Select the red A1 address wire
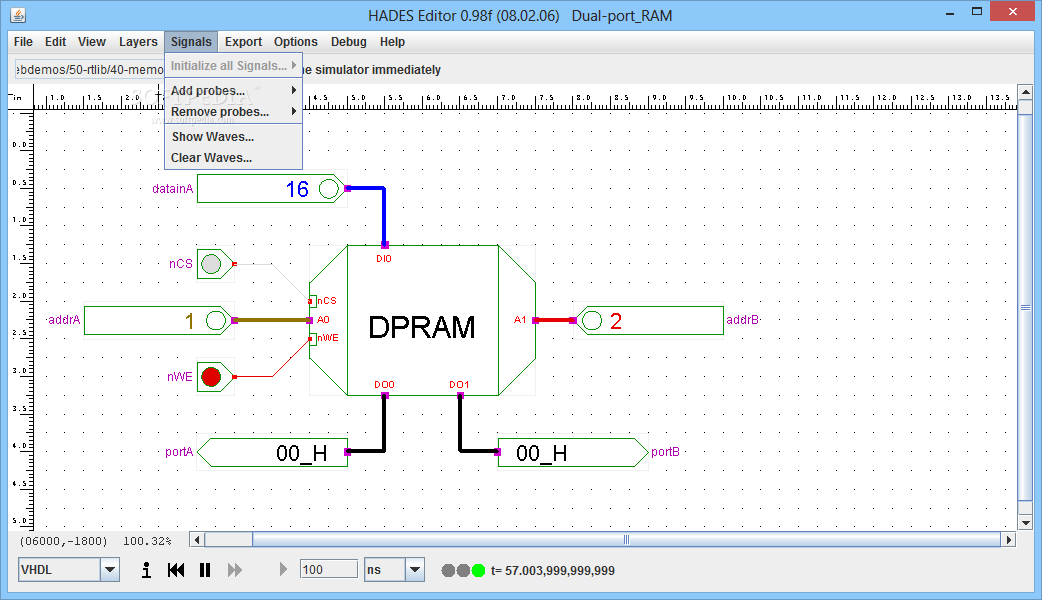The width and height of the screenshot is (1042, 600). coord(554,320)
